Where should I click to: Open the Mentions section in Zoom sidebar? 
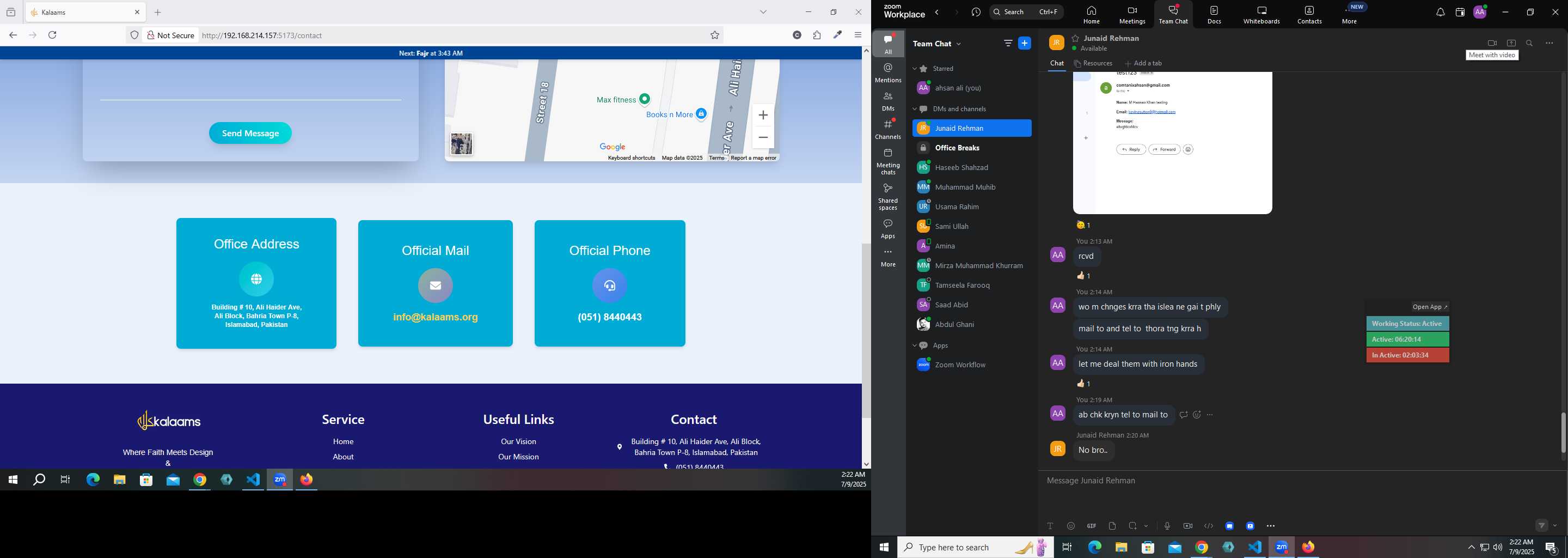[888, 72]
